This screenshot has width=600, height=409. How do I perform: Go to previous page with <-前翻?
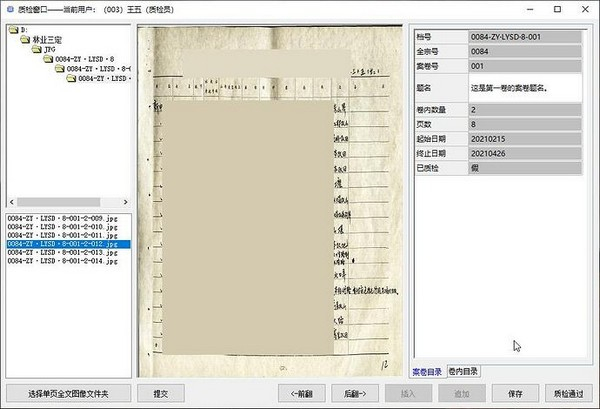coord(300,393)
